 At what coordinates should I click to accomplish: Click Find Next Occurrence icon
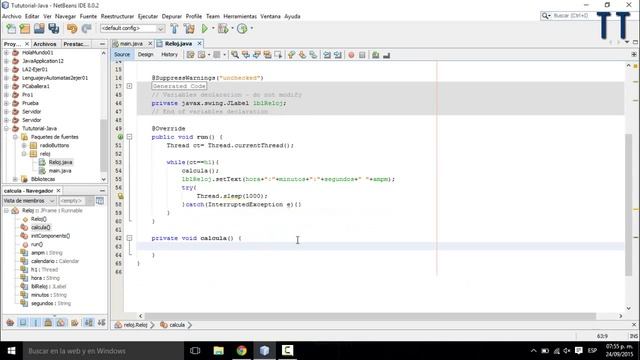coord(256,55)
